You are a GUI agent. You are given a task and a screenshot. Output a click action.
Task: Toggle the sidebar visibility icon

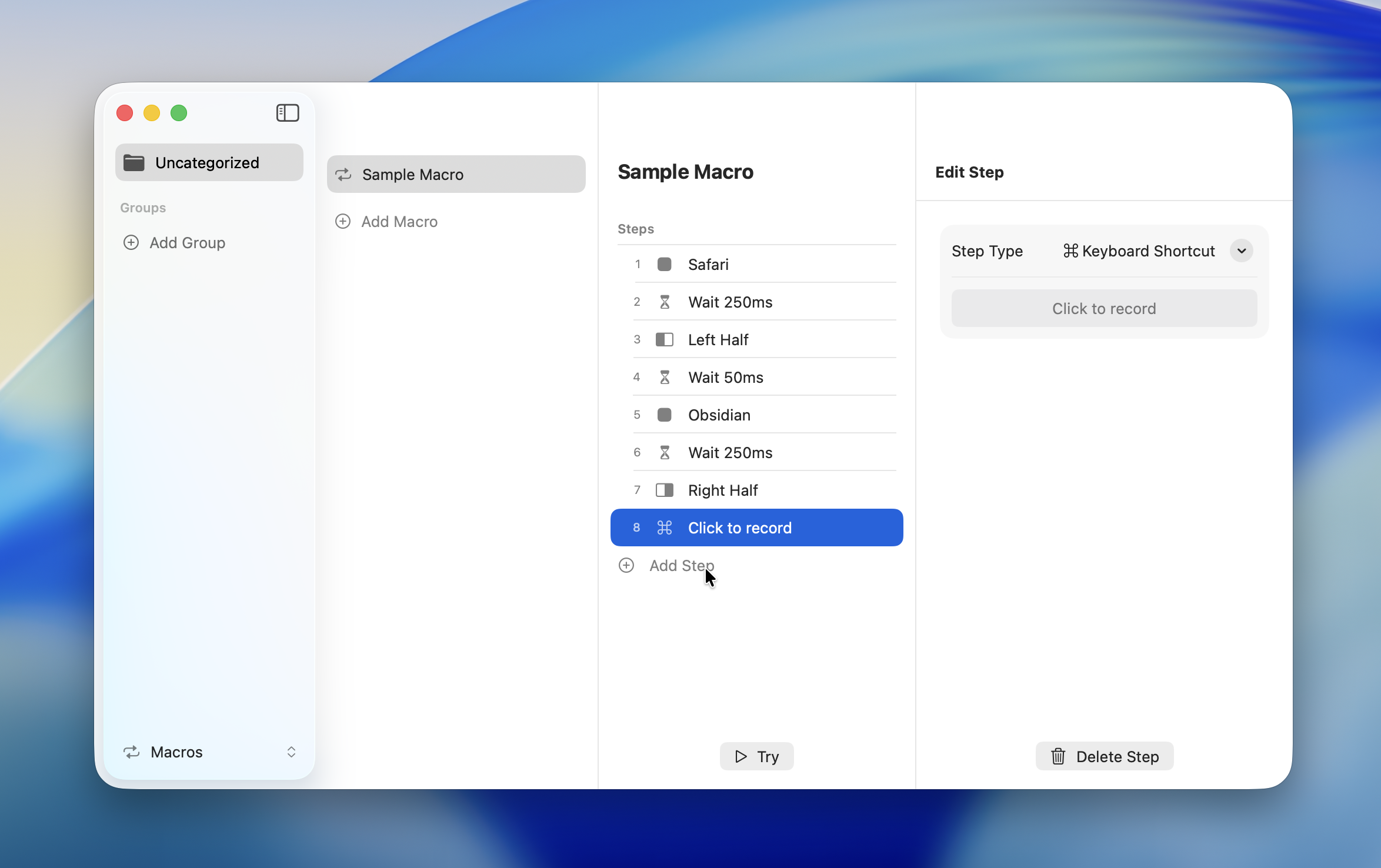(288, 113)
